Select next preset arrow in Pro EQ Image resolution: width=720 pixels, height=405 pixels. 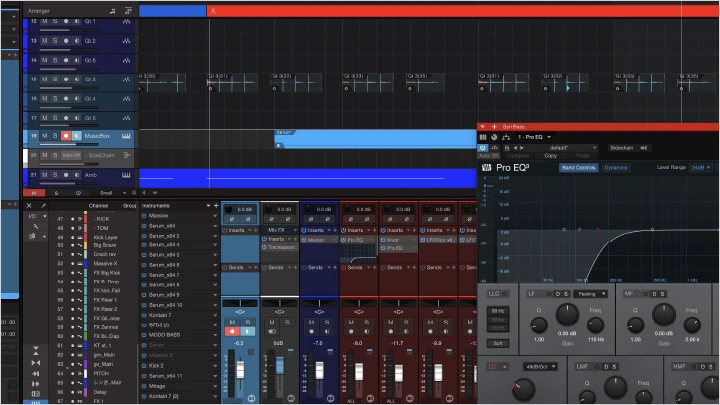pyautogui.click(x=522, y=148)
